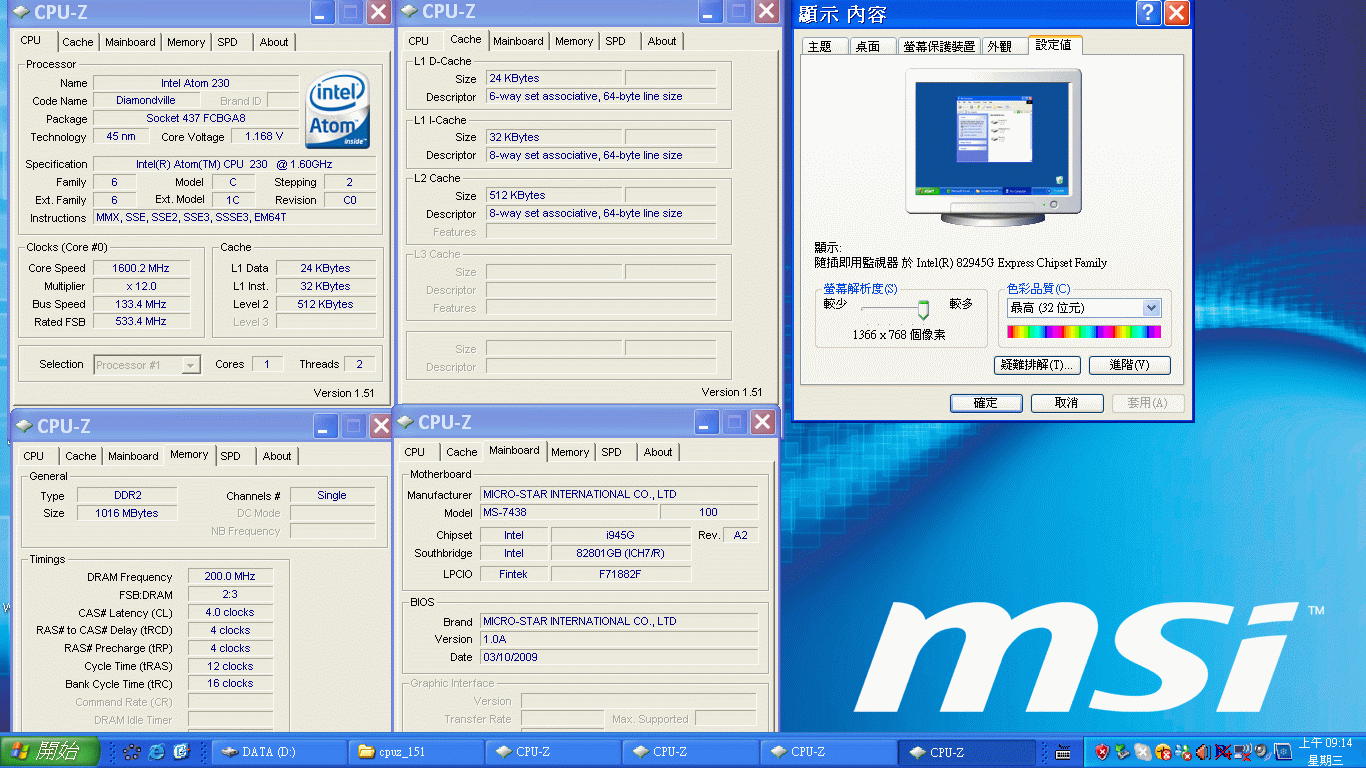Screen dimensions: 1366x768
Task: Click the blue square tray icon beside the clock
Action: click(1283, 752)
